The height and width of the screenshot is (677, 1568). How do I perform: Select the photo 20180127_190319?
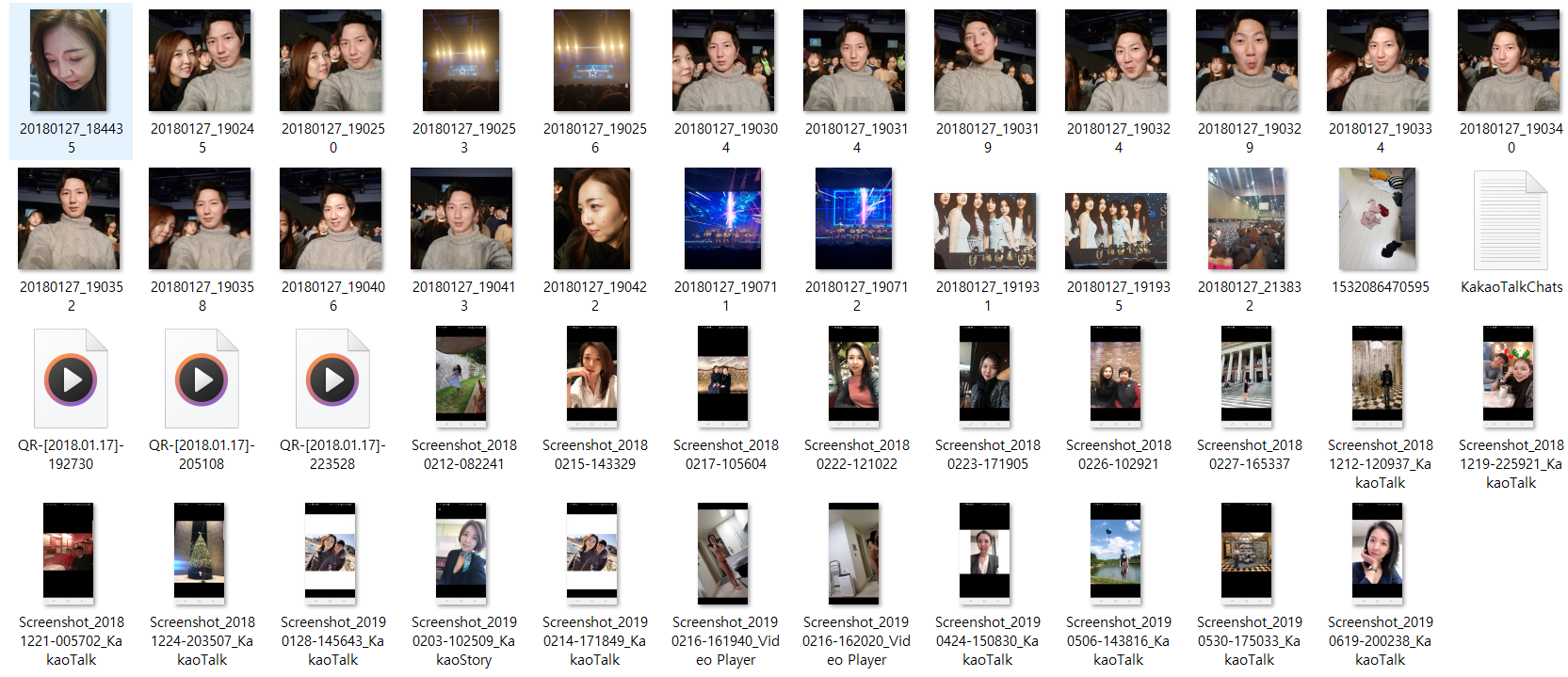pos(985,60)
